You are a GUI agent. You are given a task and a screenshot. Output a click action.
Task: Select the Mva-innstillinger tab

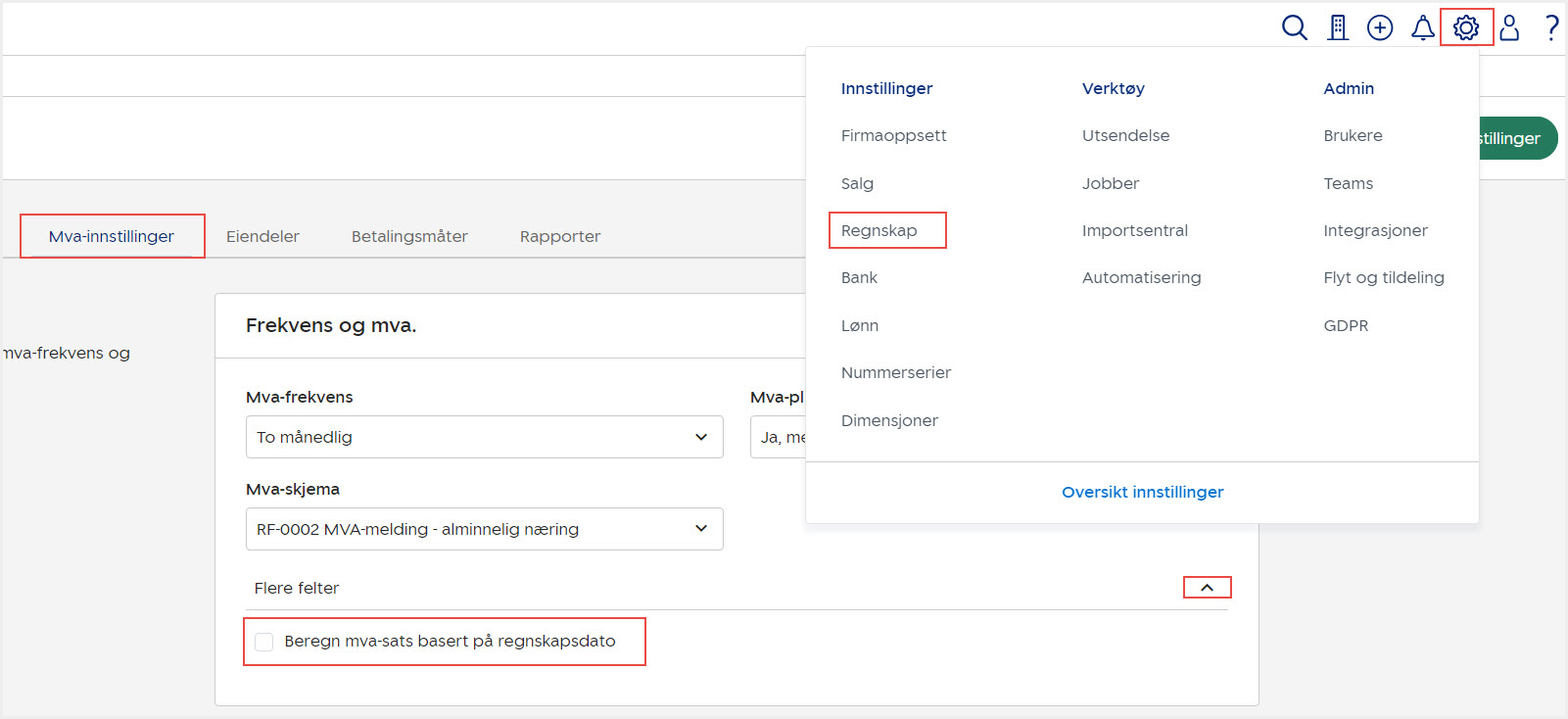tap(112, 236)
